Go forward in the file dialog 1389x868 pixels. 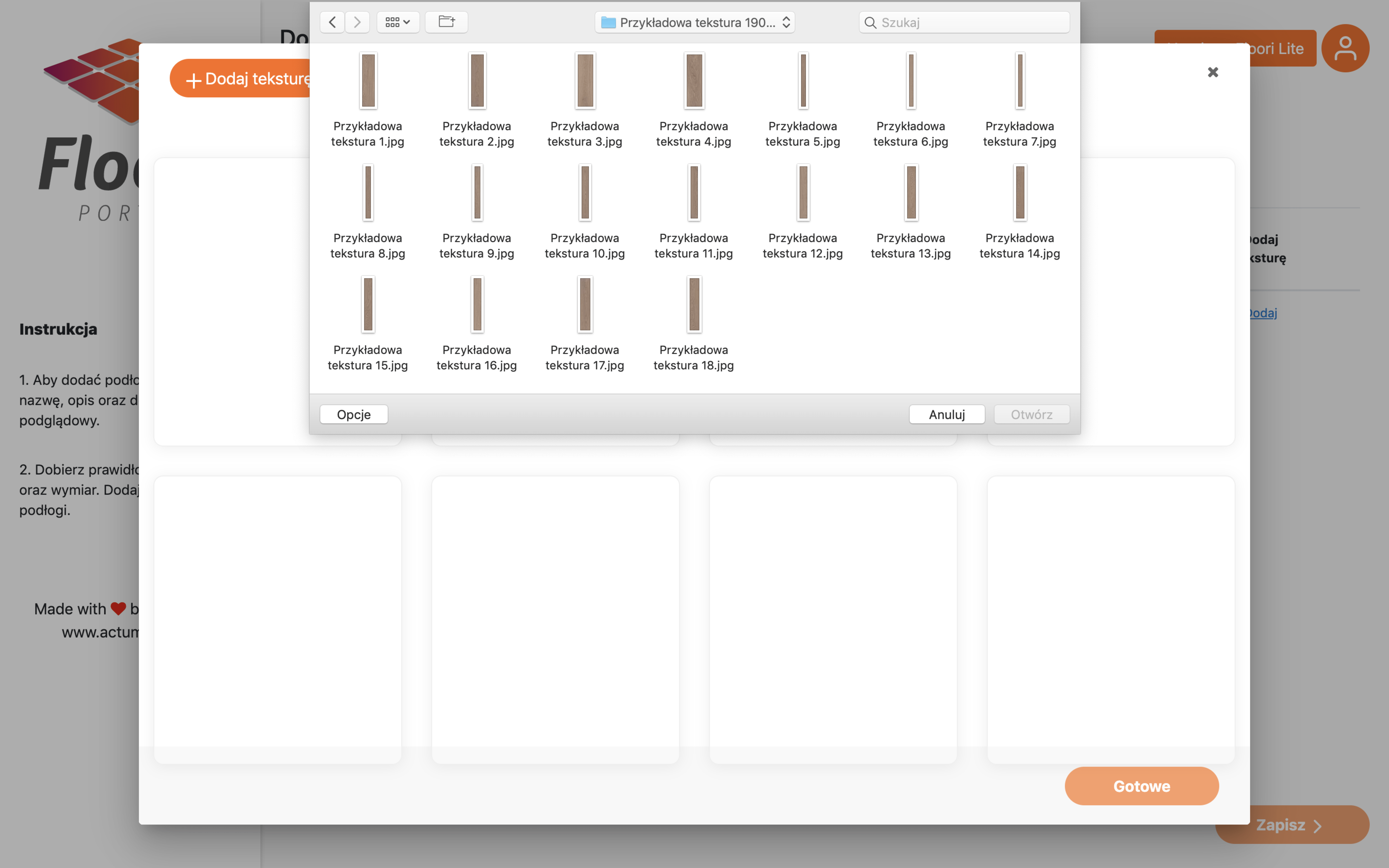[x=357, y=22]
